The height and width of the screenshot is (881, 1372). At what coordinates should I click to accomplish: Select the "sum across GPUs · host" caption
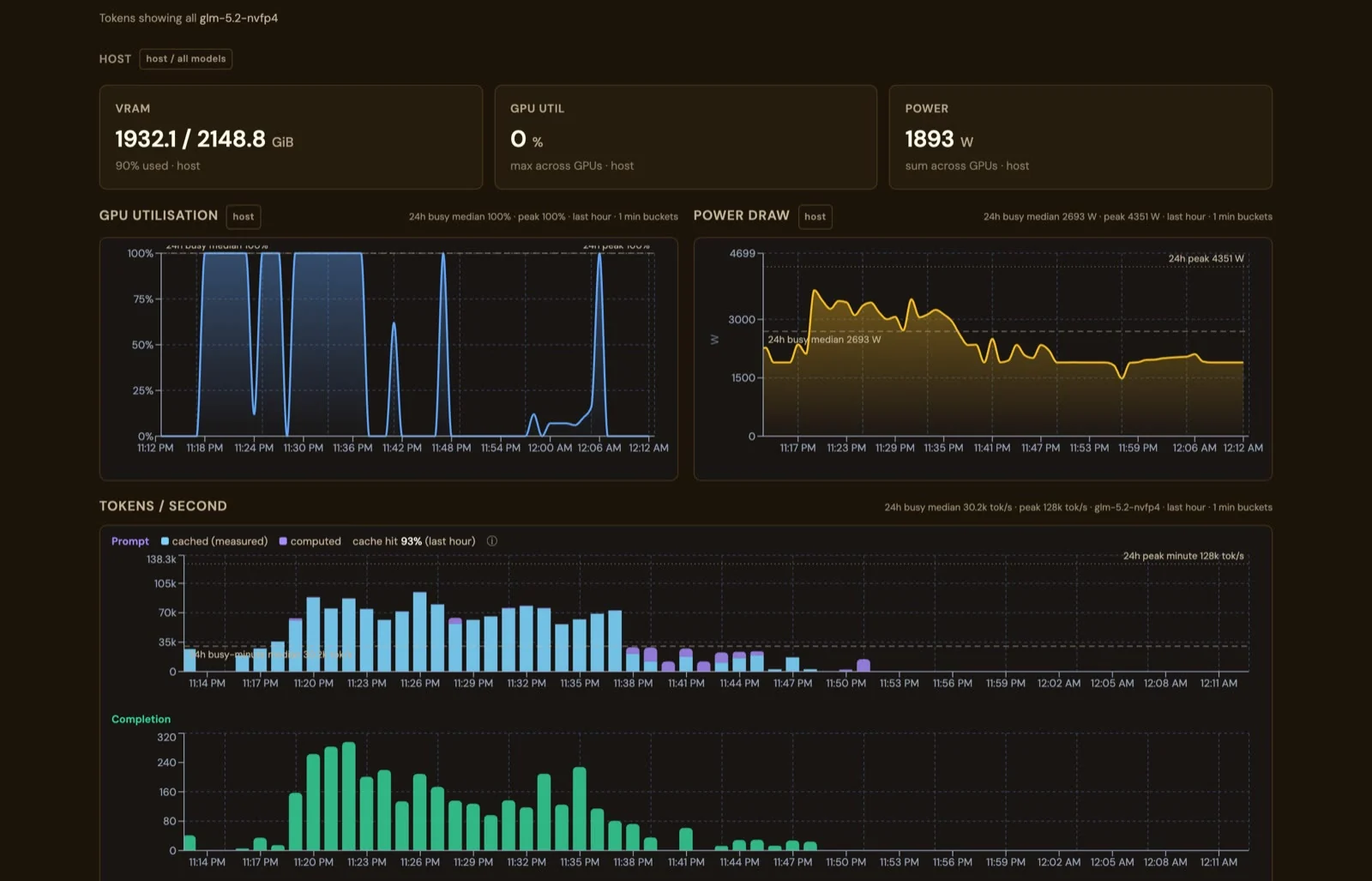point(967,166)
